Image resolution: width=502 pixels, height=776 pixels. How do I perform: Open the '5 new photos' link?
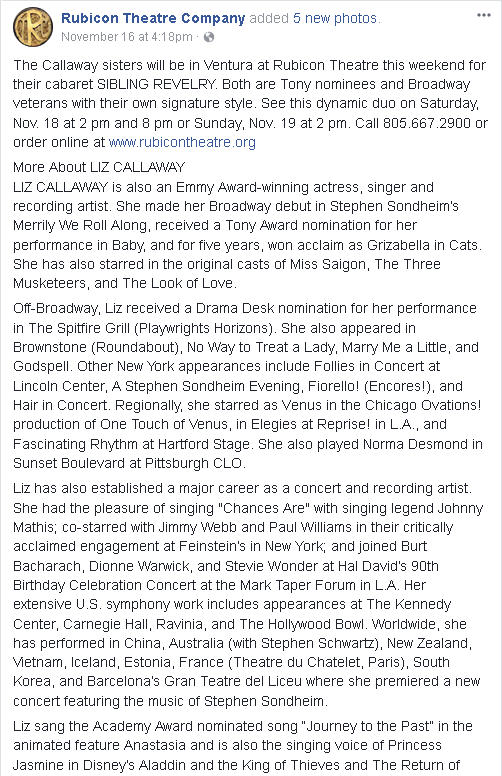(335, 18)
